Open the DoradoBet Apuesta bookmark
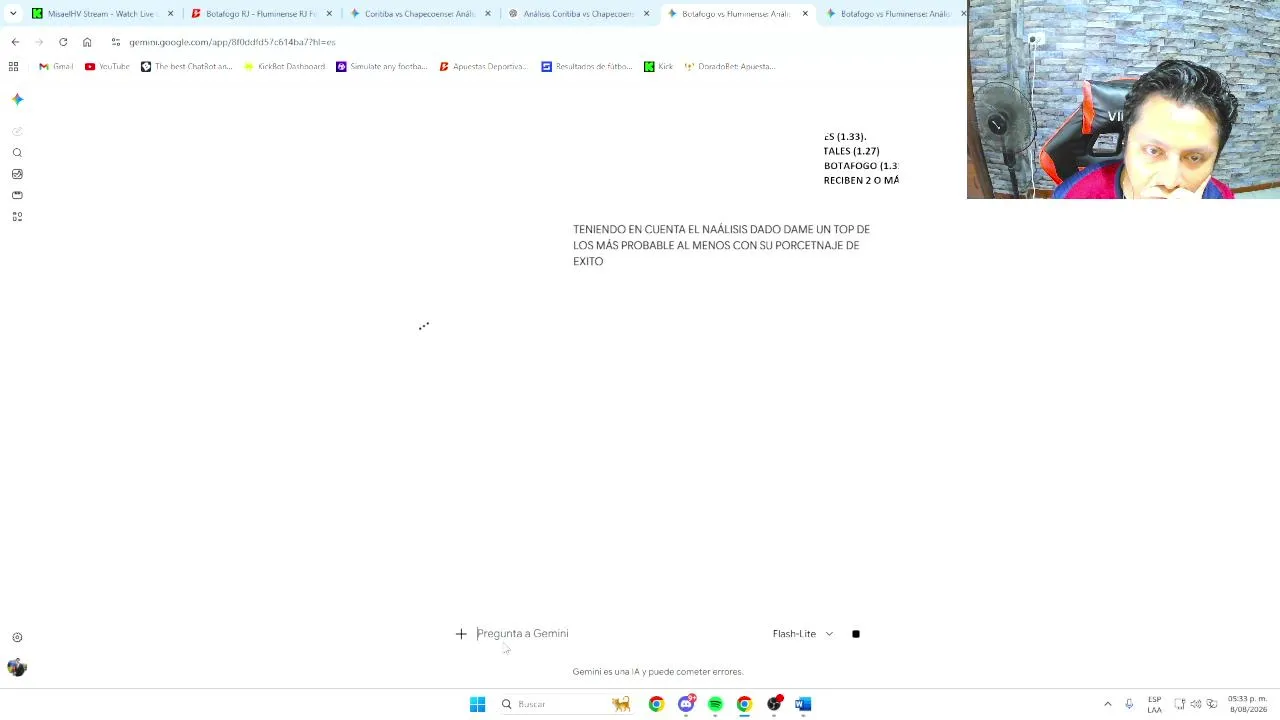1280x720 pixels. coord(731,66)
